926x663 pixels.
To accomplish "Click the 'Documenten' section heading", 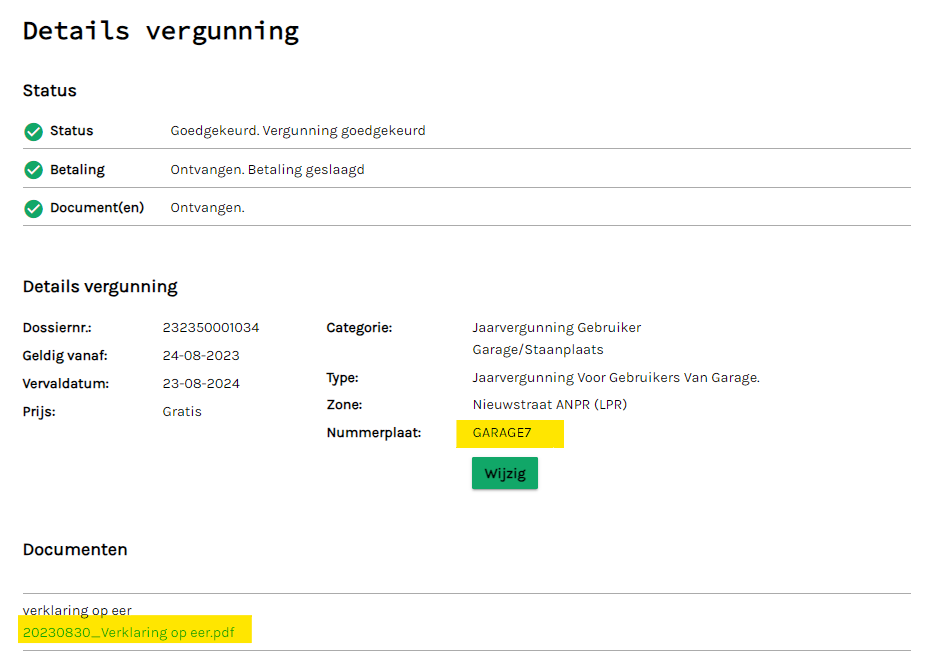I will point(75,549).
